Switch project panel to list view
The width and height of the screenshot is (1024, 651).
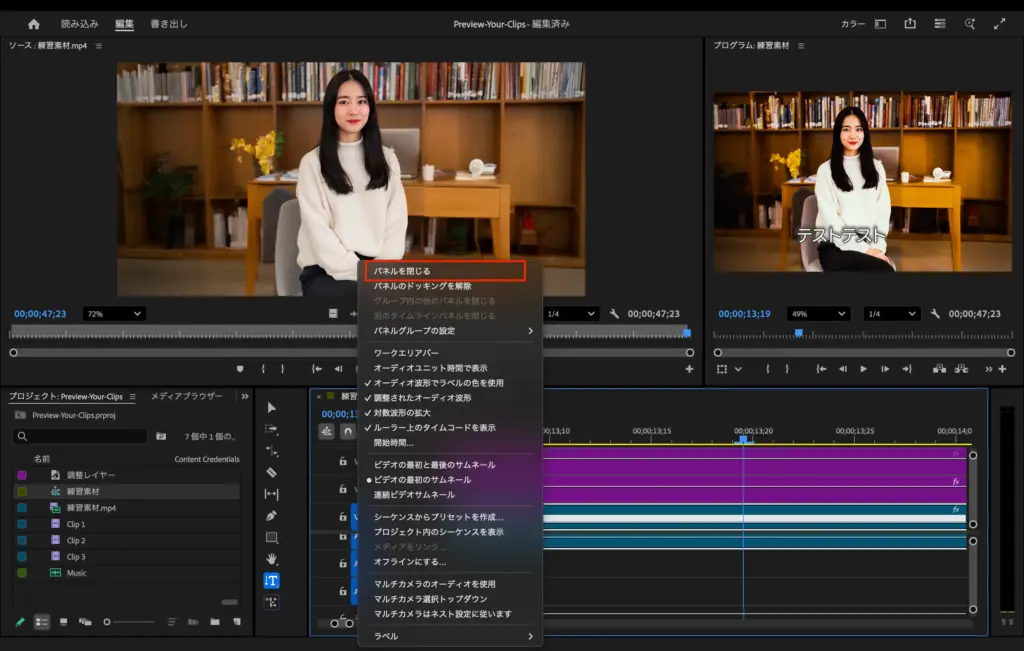42,622
